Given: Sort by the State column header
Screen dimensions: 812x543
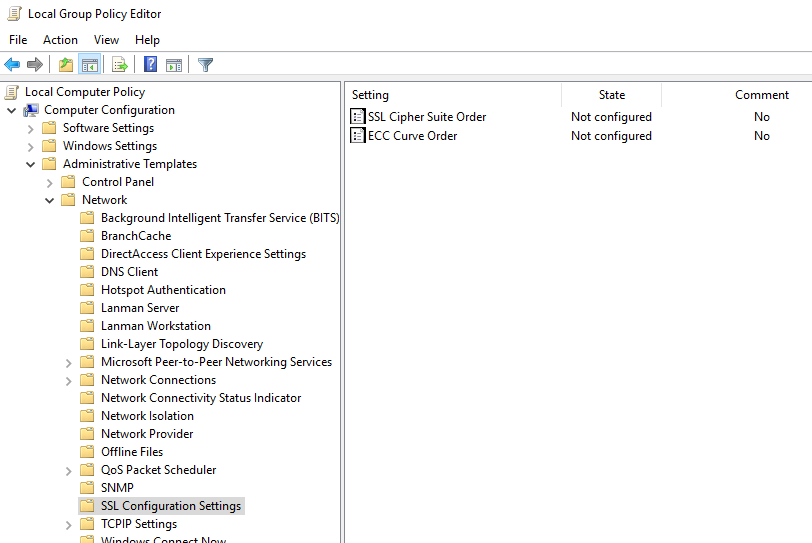Looking at the screenshot, I should (612, 95).
